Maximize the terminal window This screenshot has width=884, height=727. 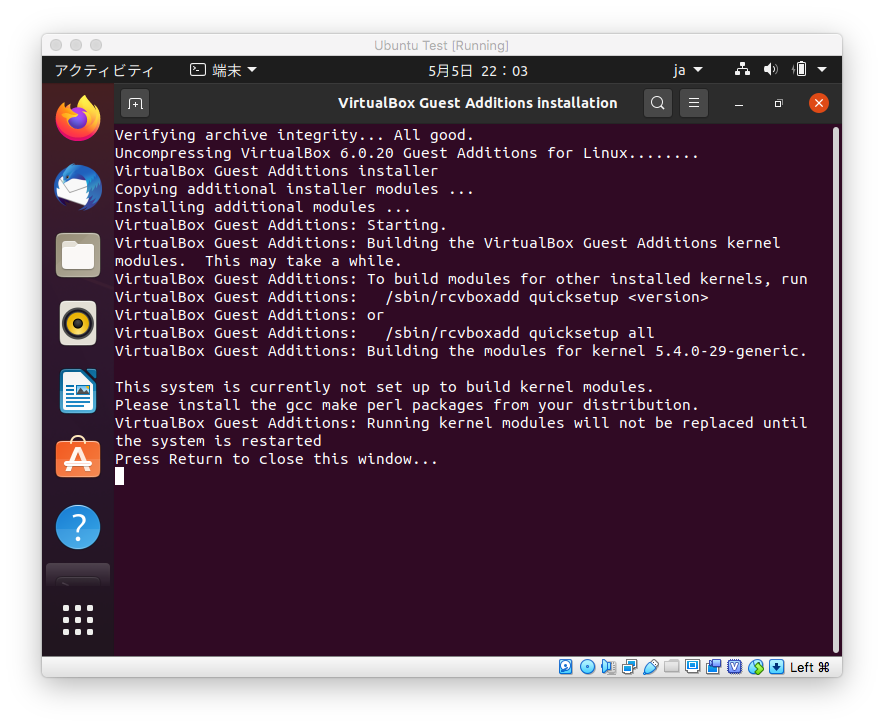pyautogui.click(x=779, y=104)
